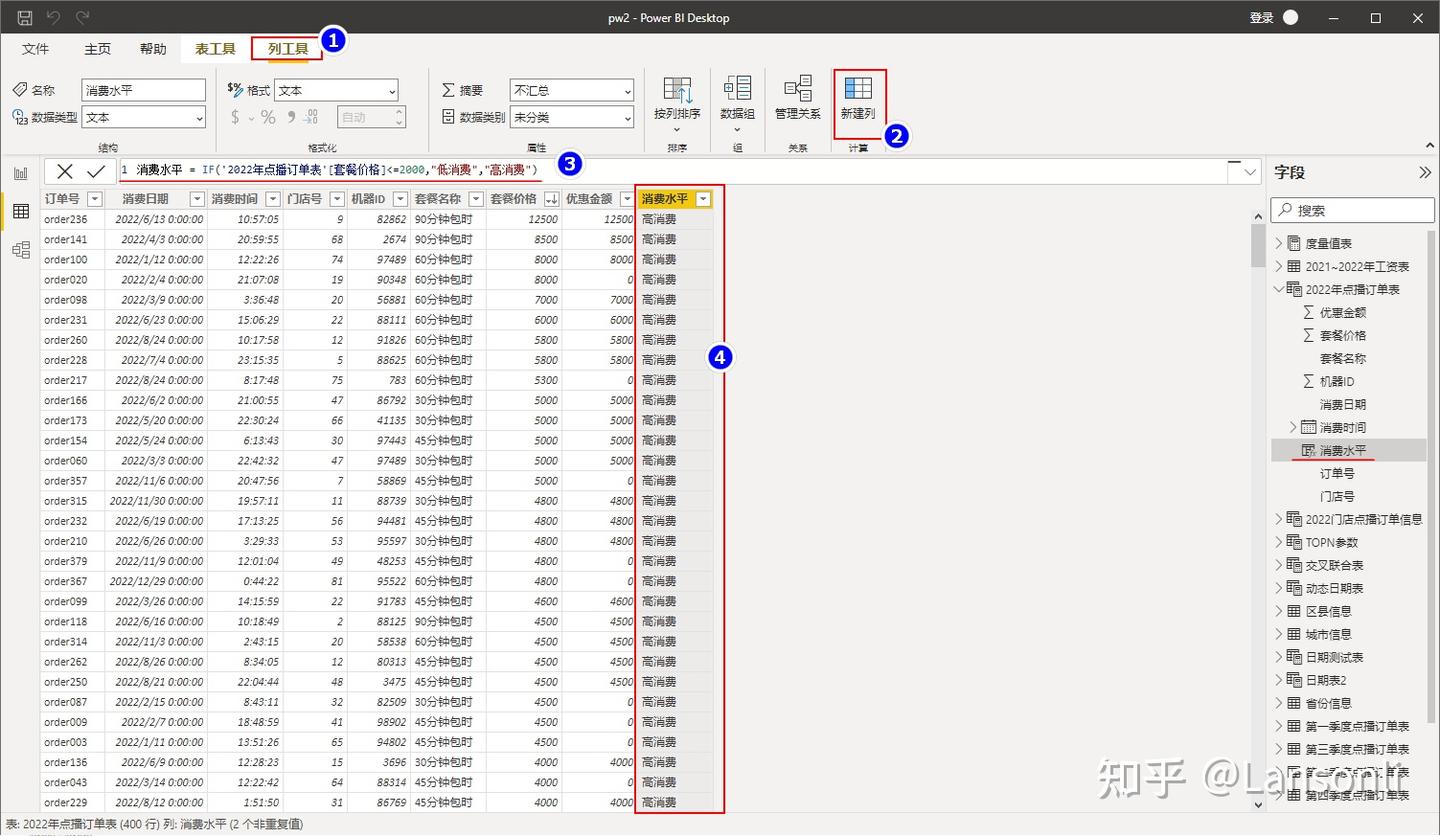The image size is (1440, 836).
Task: Open the 消费水平 column header dropdown
Action: 703,199
